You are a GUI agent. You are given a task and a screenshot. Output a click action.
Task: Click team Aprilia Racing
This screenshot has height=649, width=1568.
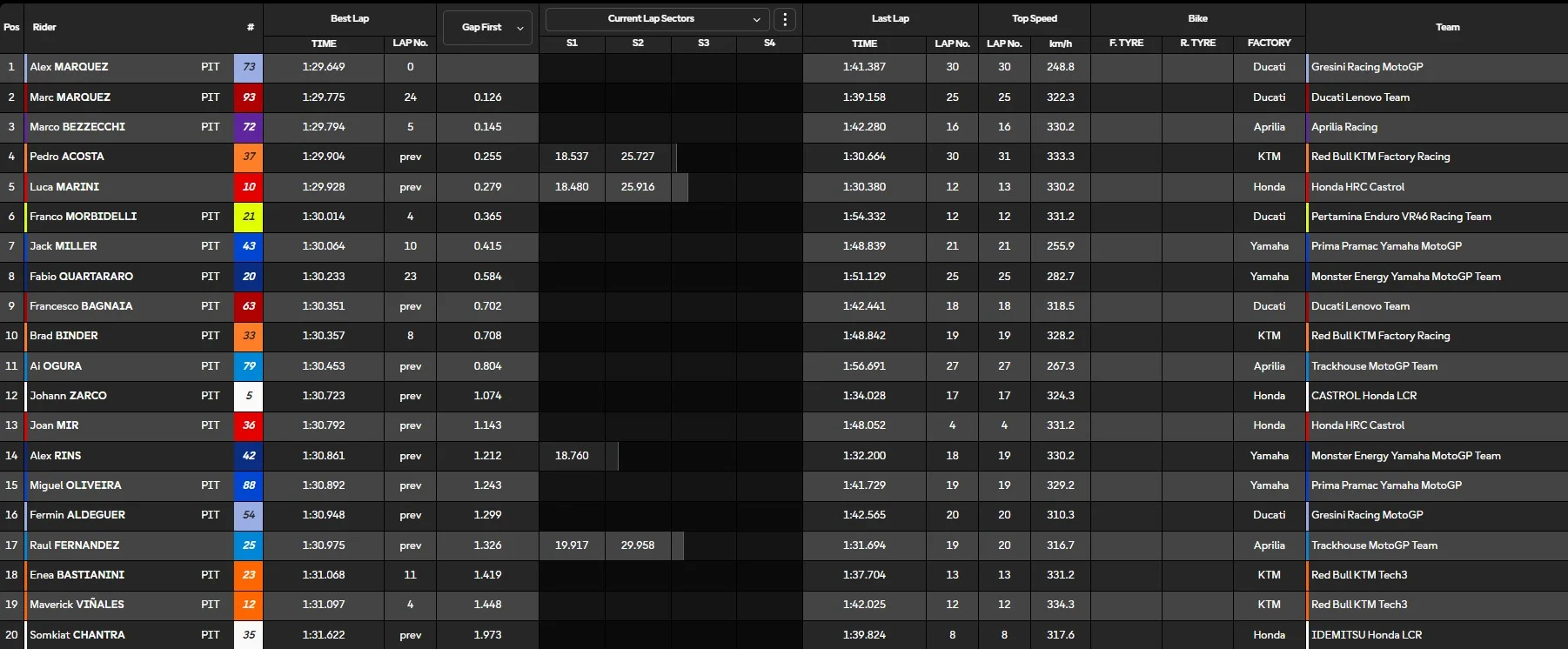pyautogui.click(x=1344, y=127)
